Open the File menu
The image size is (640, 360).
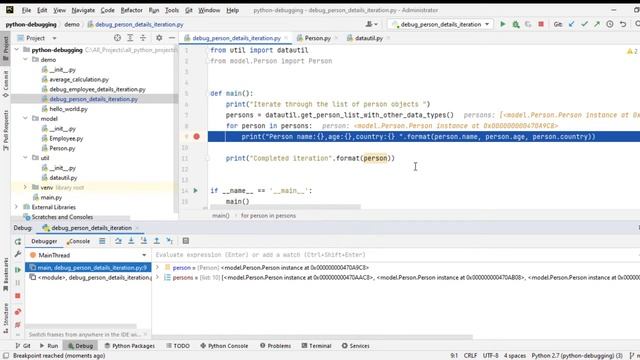[26, 10]
